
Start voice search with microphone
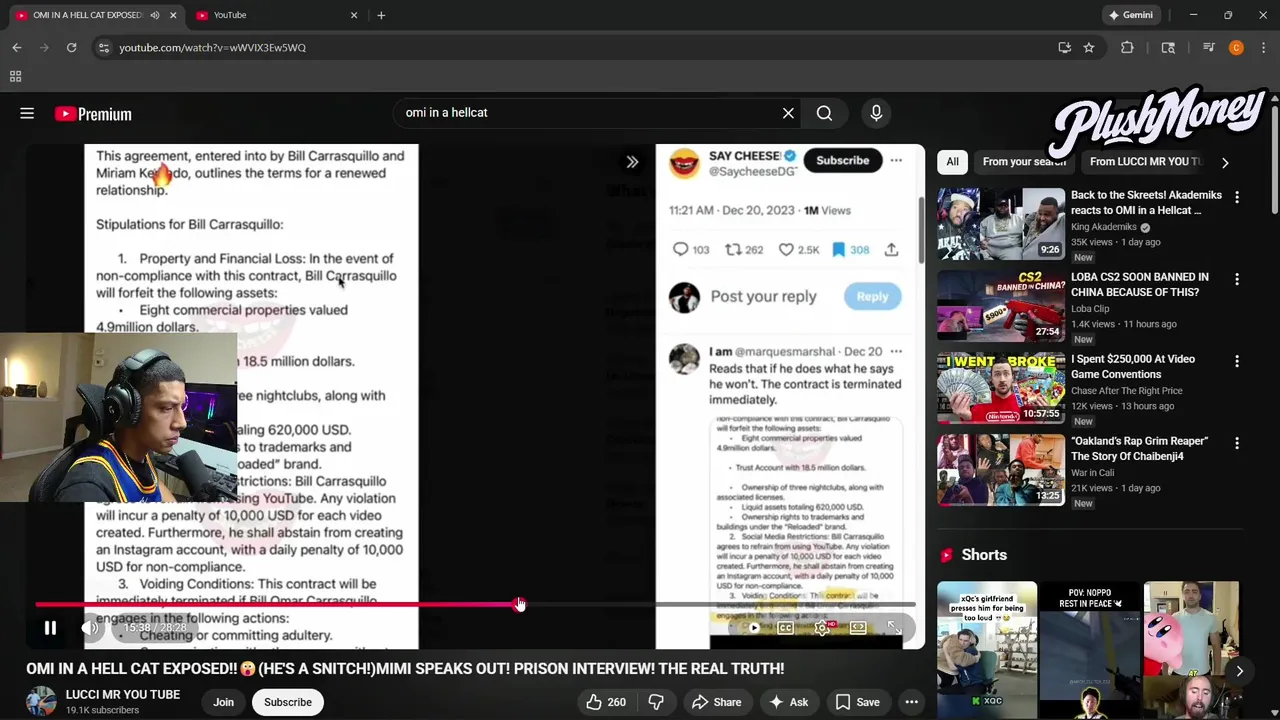[x=876, y=113]
